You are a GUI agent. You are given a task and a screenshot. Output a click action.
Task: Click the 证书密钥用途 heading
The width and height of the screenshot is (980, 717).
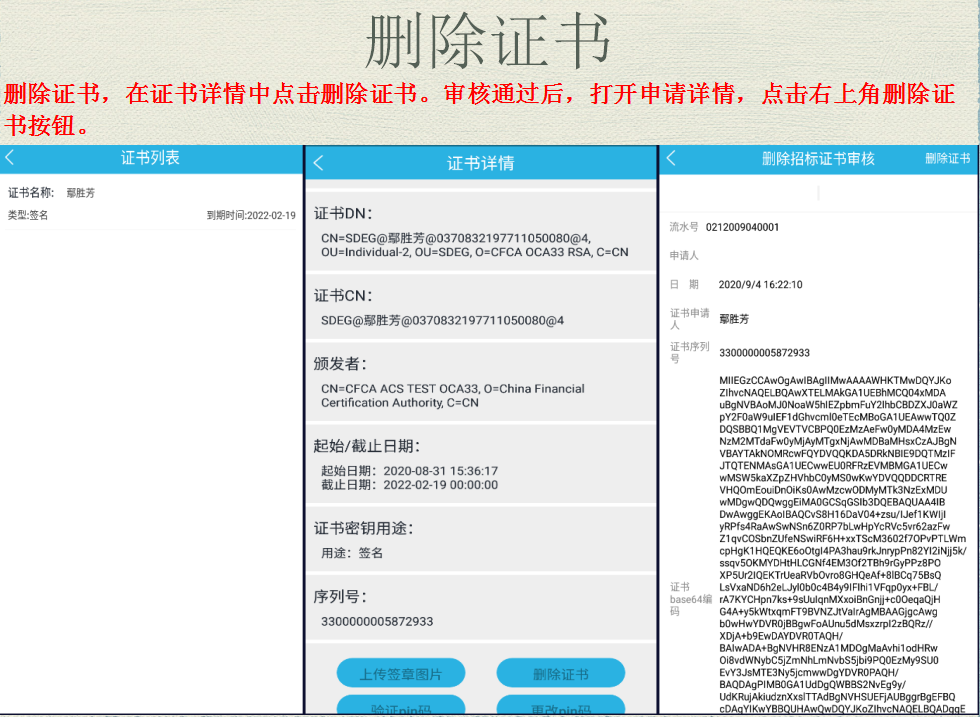click(x=363, y=529)
